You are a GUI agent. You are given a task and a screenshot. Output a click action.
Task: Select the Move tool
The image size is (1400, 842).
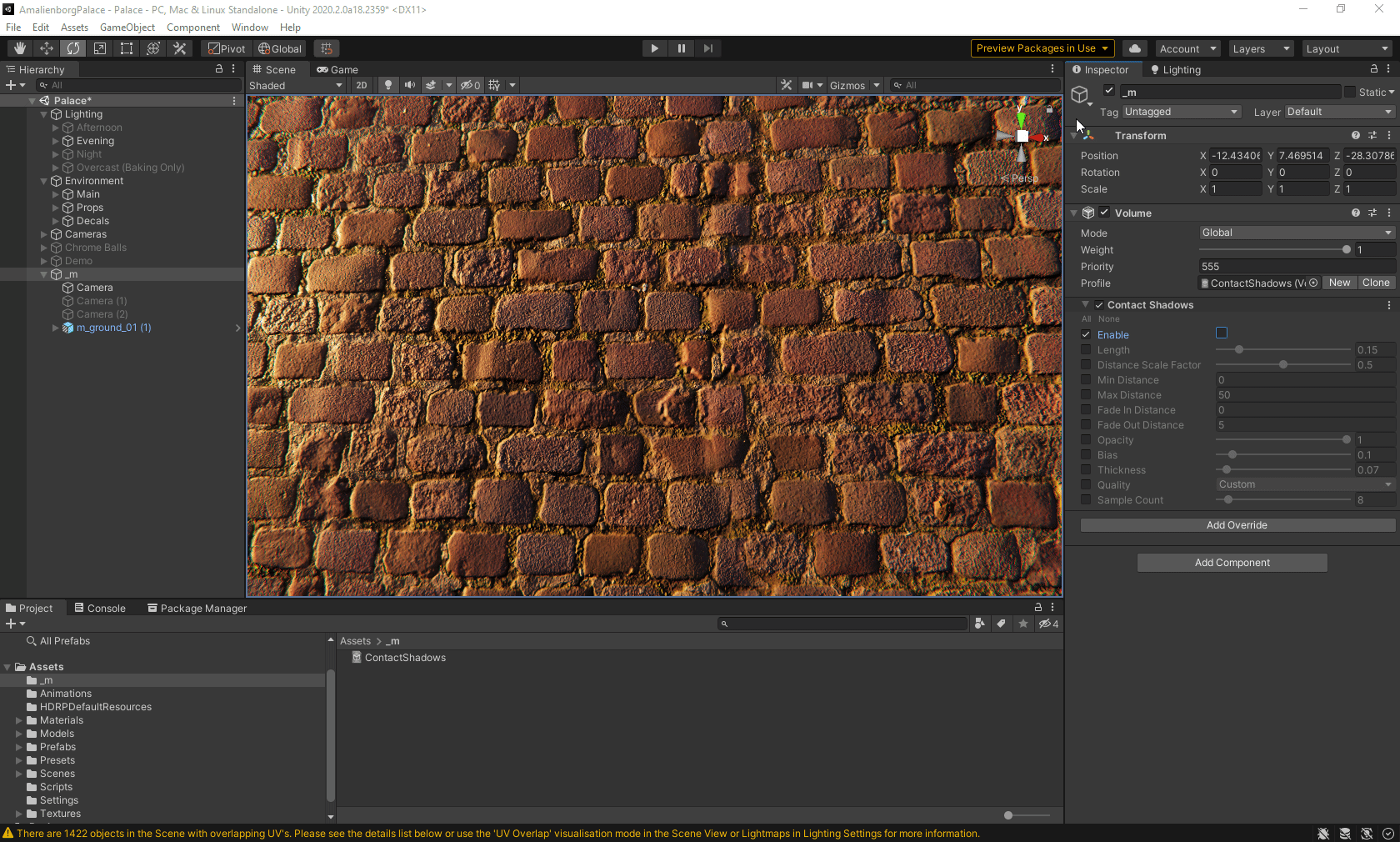pos(47,48)
